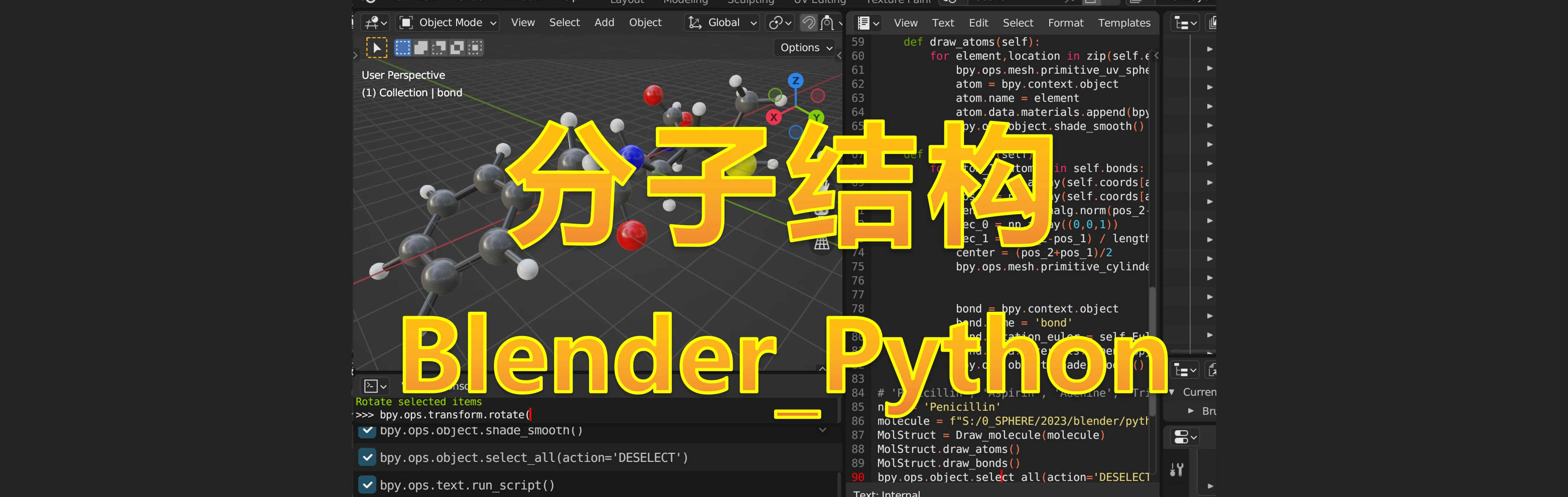Open the View menu in the viewport
Viewport: 1568px width, 497px height.
click(522, 22)
